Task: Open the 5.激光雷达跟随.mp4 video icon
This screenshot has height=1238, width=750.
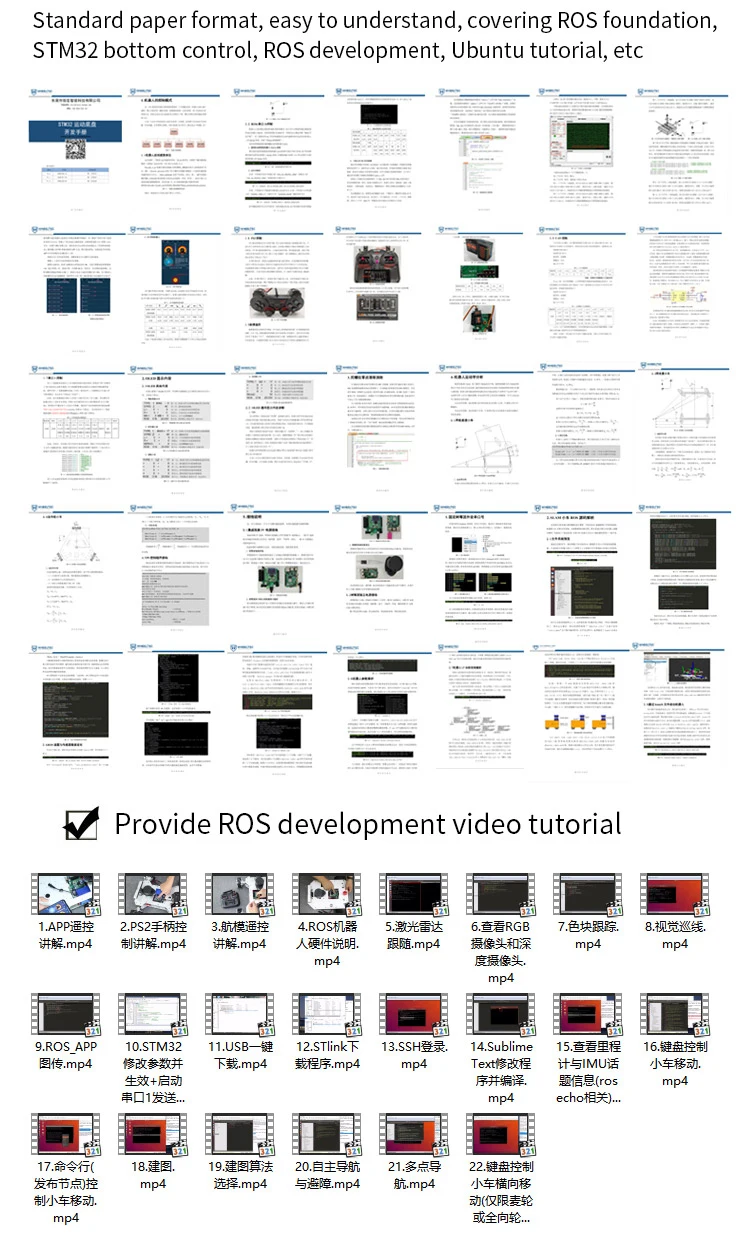Action: tap(413, 894)
